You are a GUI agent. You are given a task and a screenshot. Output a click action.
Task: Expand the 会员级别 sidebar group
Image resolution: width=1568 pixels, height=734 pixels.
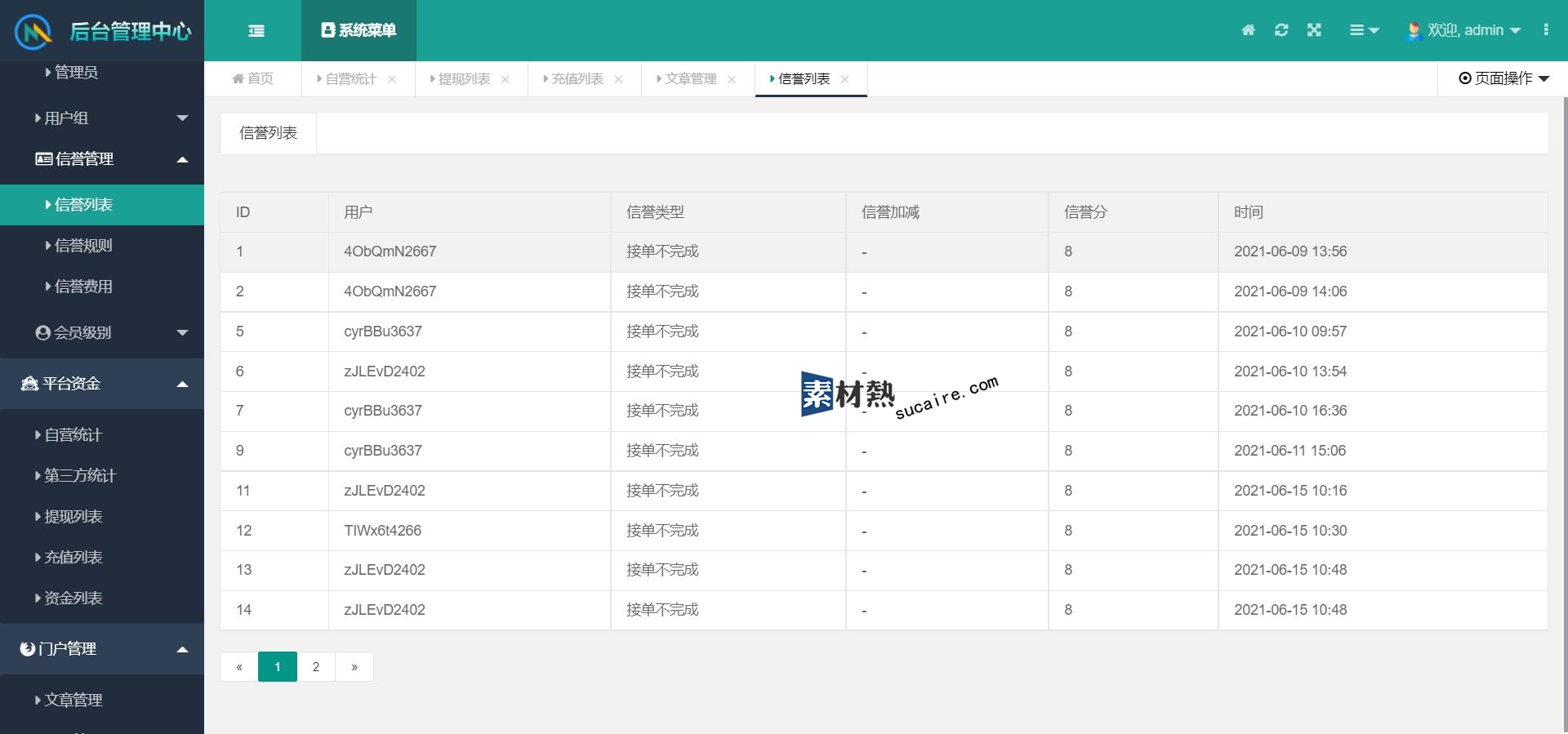(x=102, y=332)
